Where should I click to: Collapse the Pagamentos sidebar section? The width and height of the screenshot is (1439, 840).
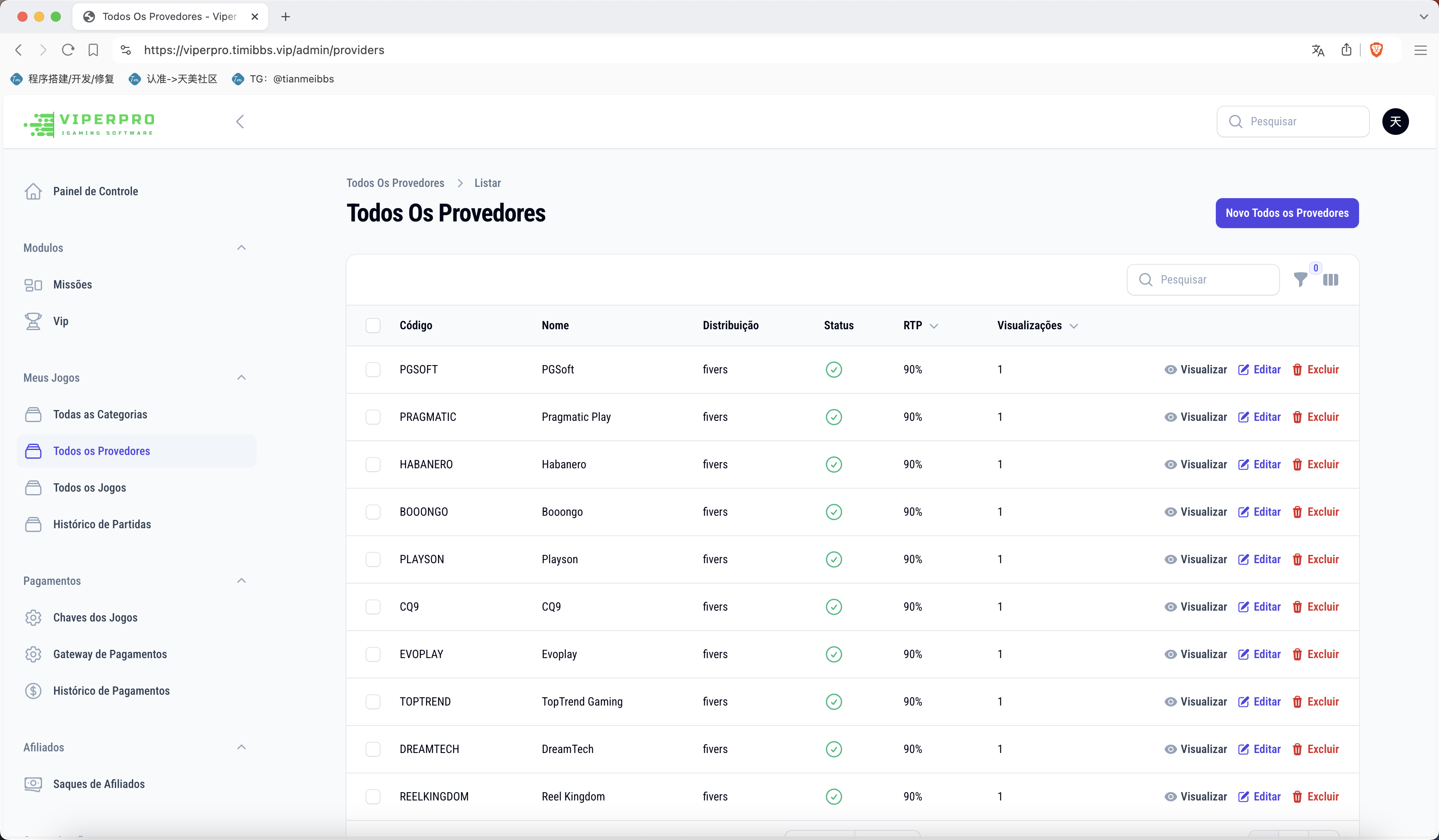pos(241,581)
